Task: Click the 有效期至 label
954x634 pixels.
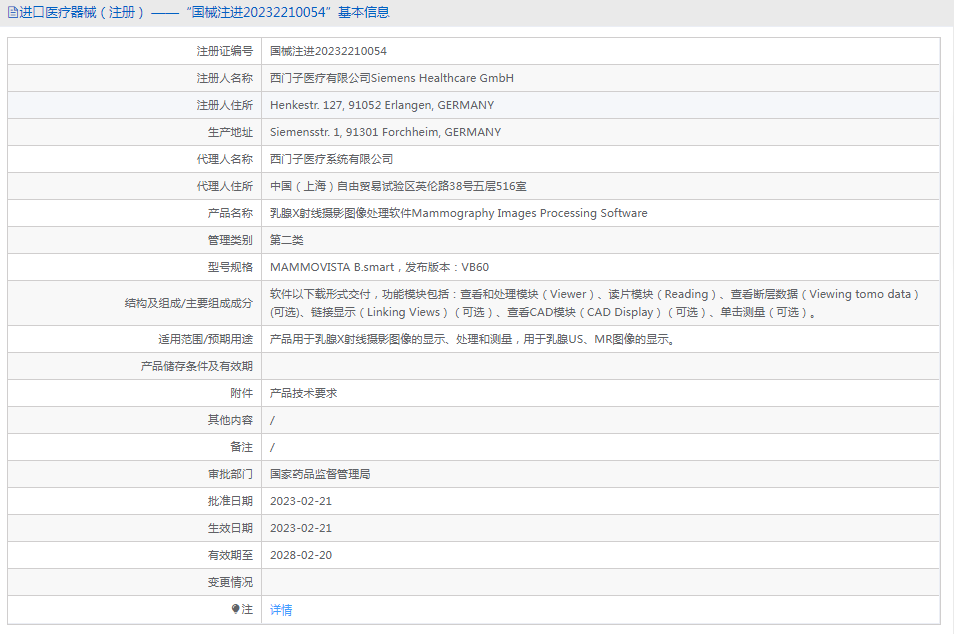Action: tap(230, 555)
